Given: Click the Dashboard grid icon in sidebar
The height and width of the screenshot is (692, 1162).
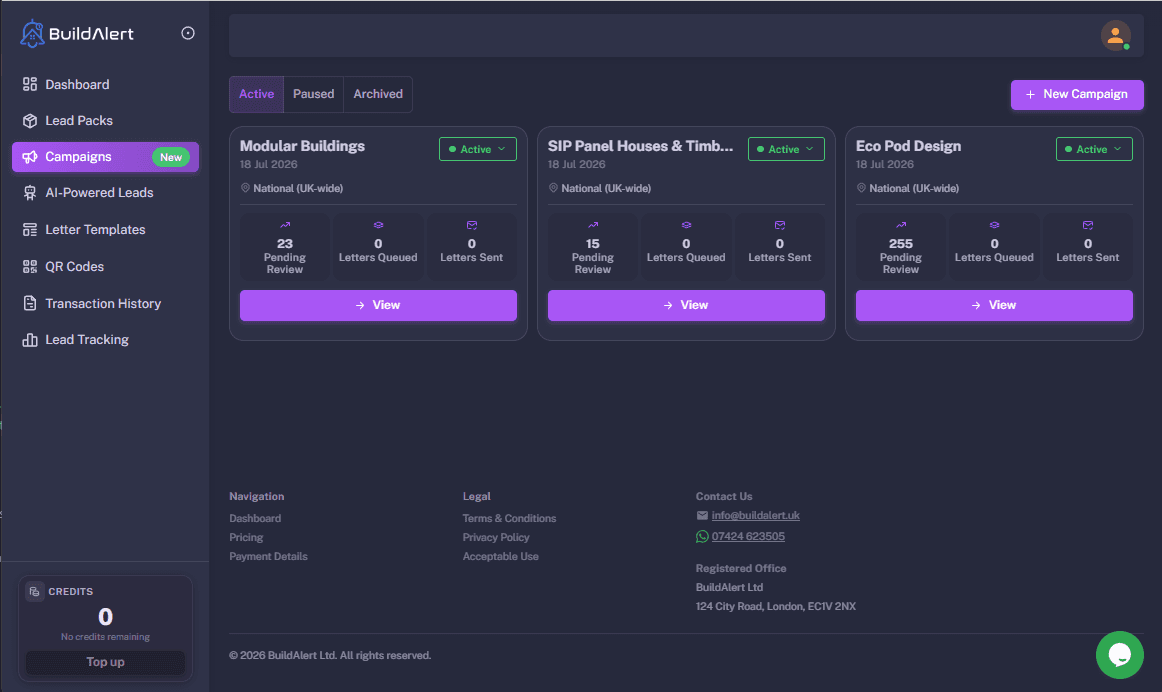Looking at the screenshot, I should click(30, 84).
